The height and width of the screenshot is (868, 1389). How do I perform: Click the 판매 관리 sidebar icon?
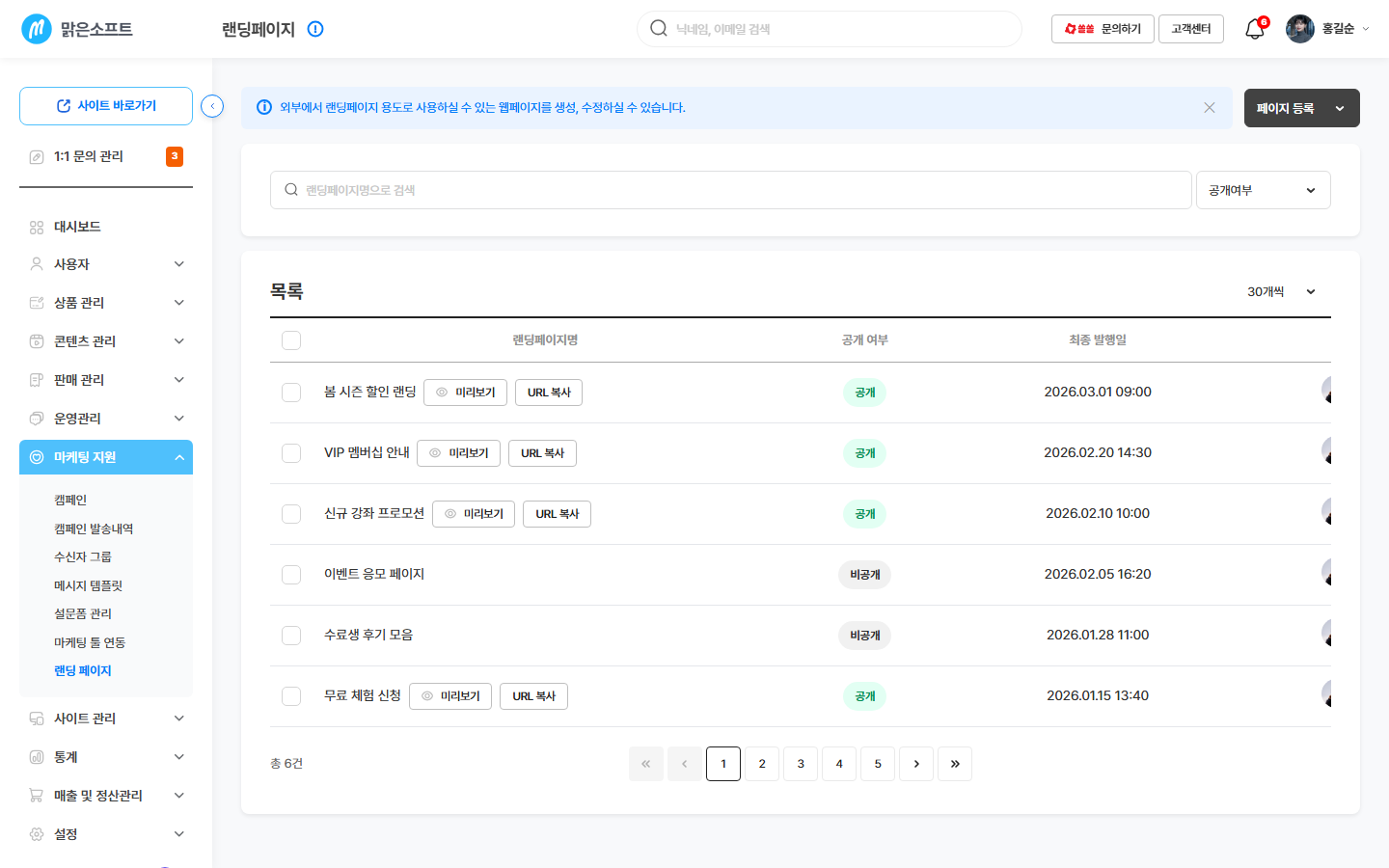tap(37, 380)
